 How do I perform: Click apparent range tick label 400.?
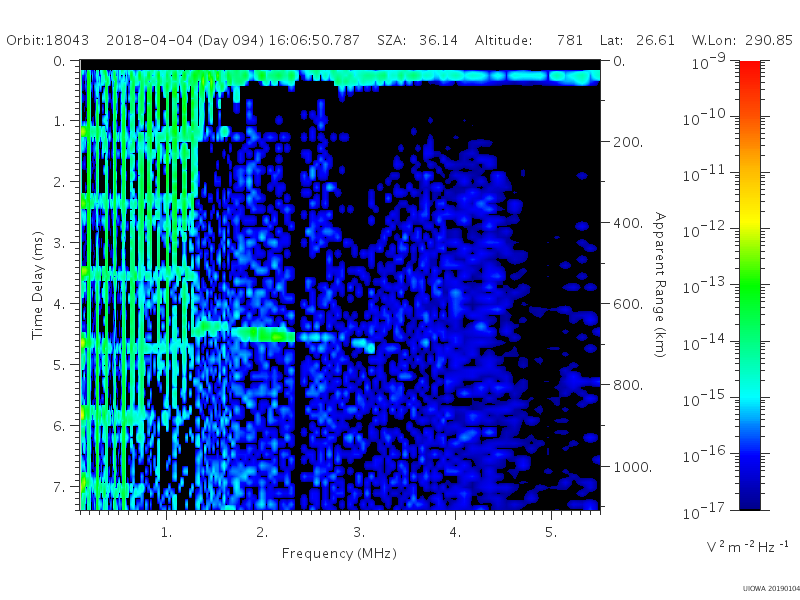pyautogui.click(x=628, y=223)
